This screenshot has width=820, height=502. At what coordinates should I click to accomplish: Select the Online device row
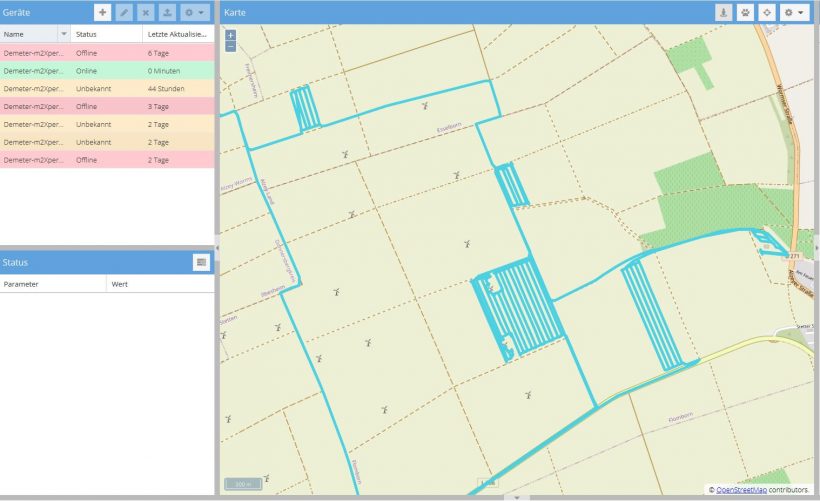(106, 70)
